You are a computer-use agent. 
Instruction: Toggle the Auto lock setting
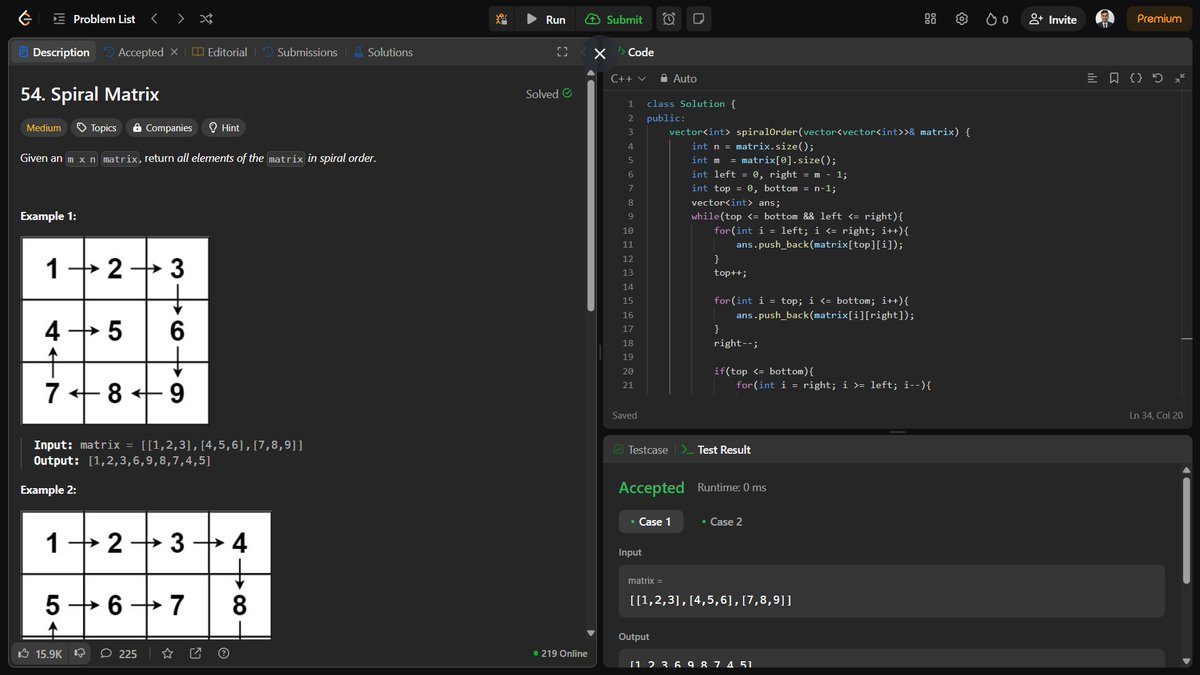click(x=677, y=78)
